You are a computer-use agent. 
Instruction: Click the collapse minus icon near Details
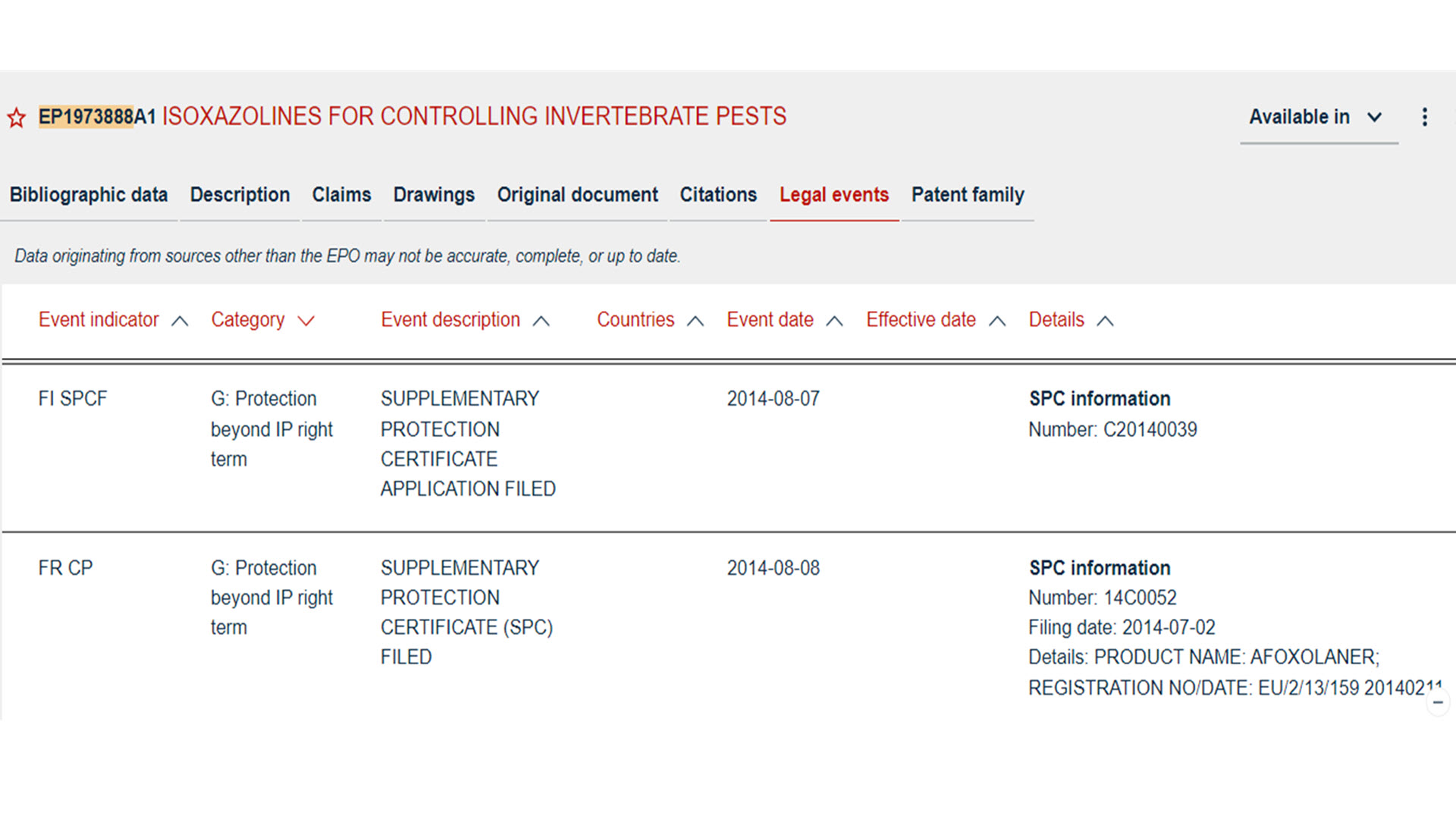point(1437,702)
